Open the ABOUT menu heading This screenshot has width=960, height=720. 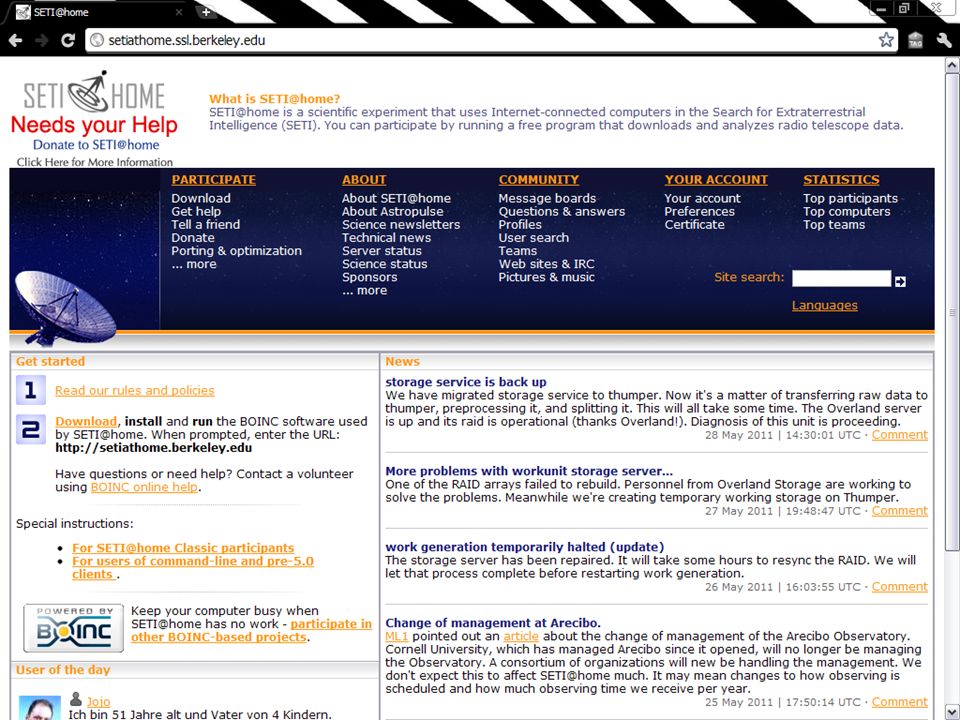[364, 180]
